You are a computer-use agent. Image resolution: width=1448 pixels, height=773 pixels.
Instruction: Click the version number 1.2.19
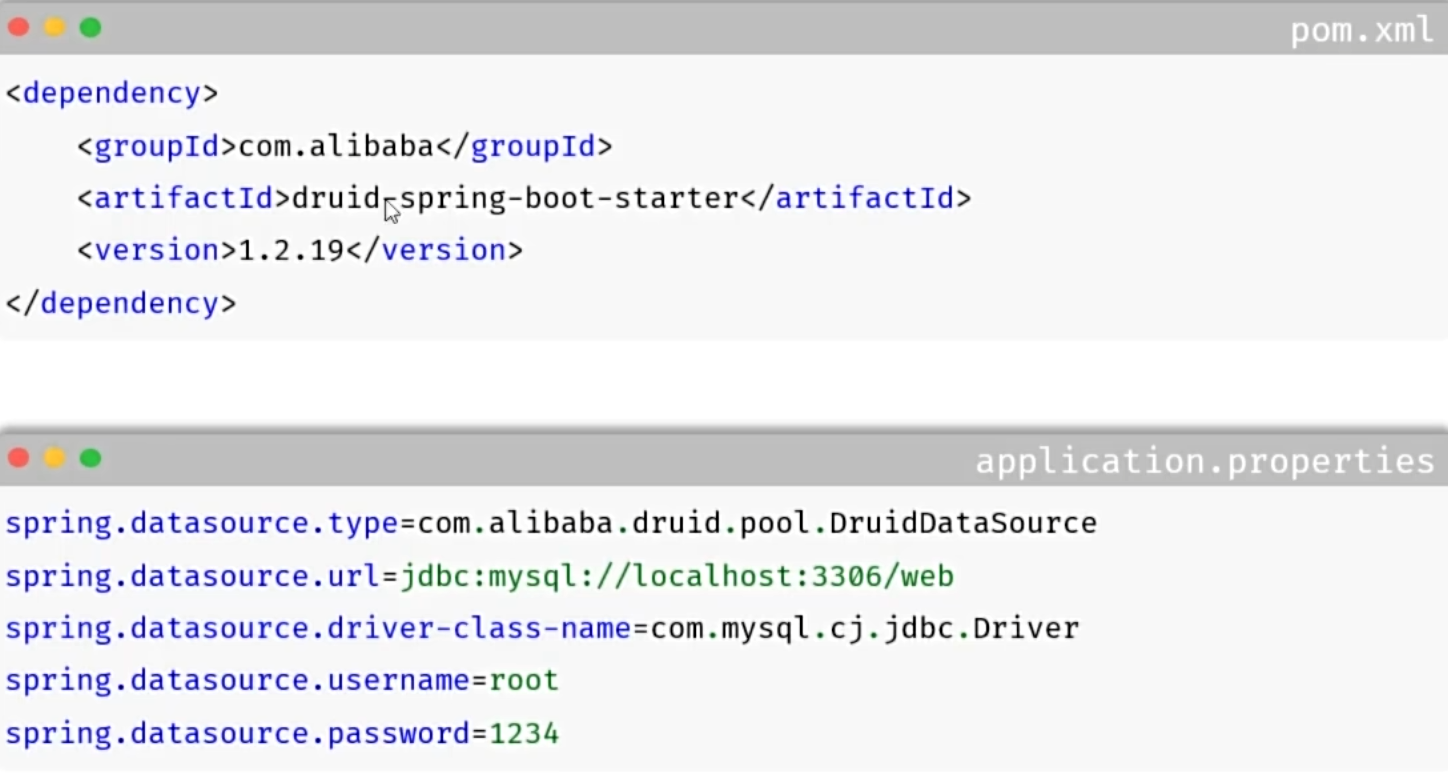pyautogui.click(x=291, y=251)
